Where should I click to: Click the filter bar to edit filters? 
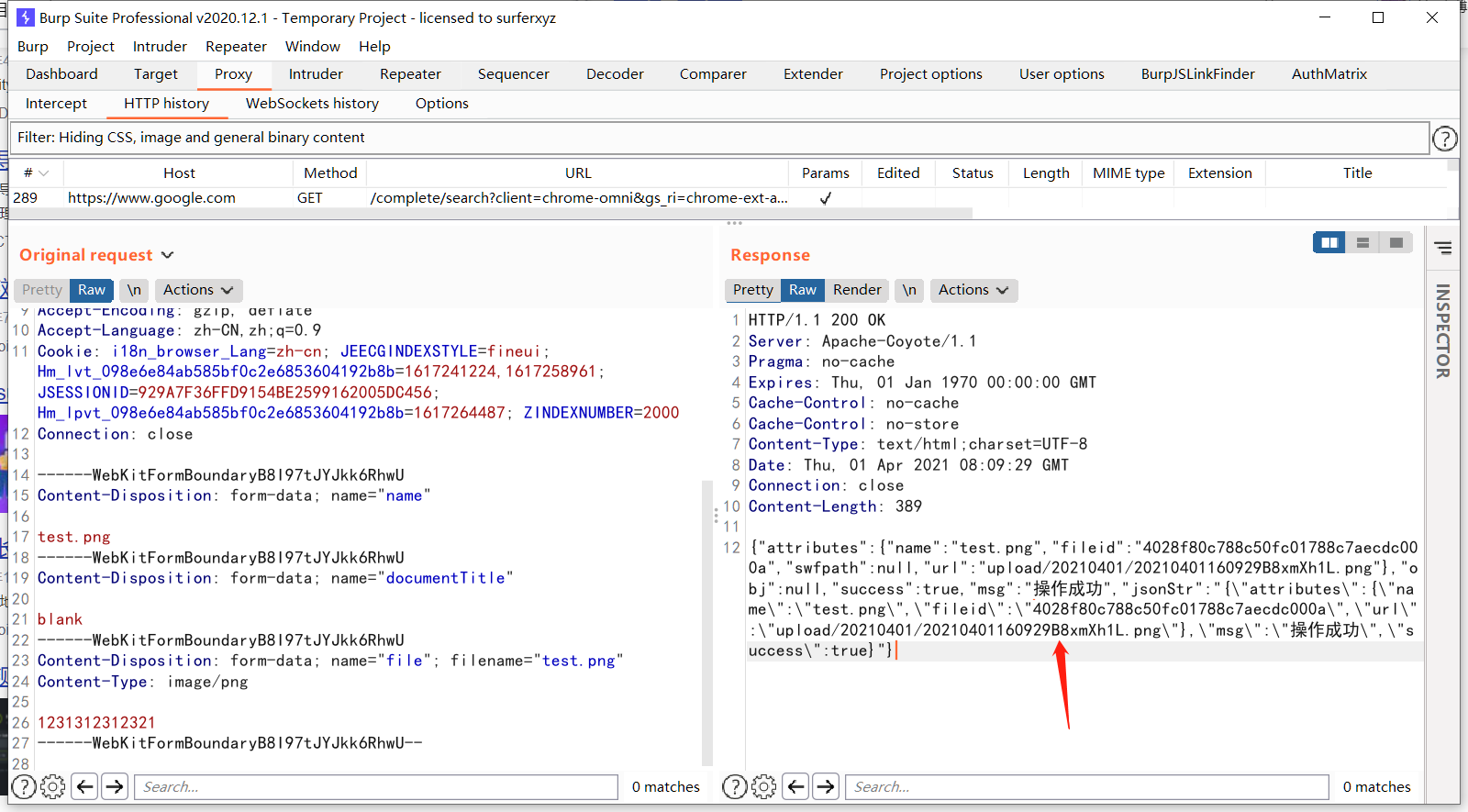[x=718, y=138]
